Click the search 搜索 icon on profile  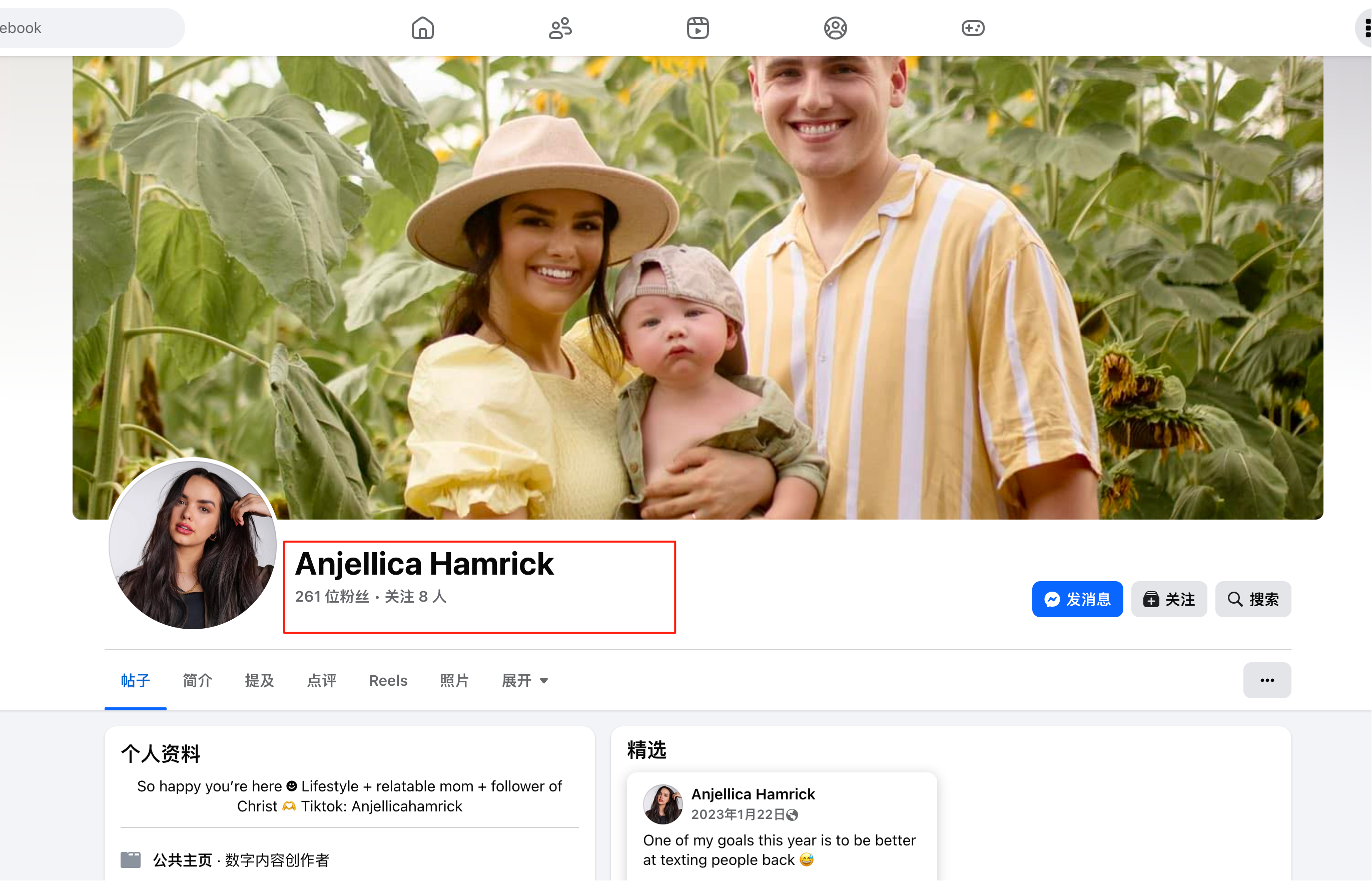click(1252, 599)
